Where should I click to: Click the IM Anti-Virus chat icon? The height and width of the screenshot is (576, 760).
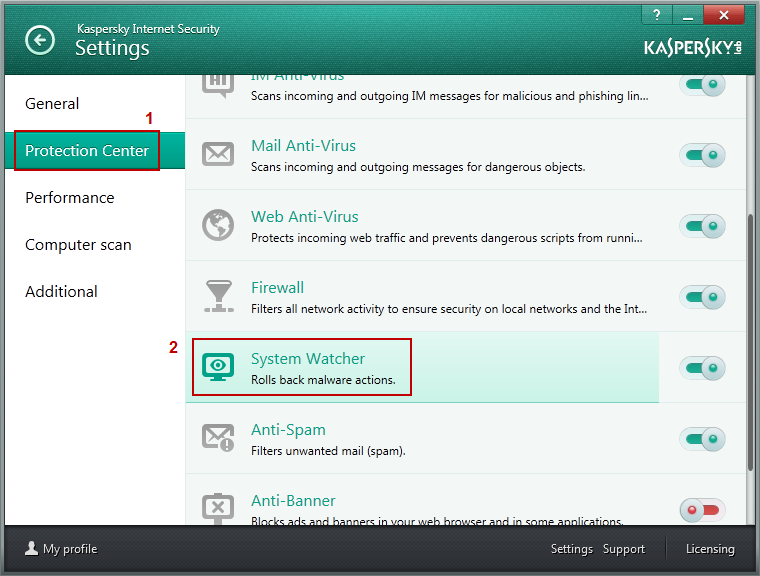pyautogui.click(x=218, y=86)
